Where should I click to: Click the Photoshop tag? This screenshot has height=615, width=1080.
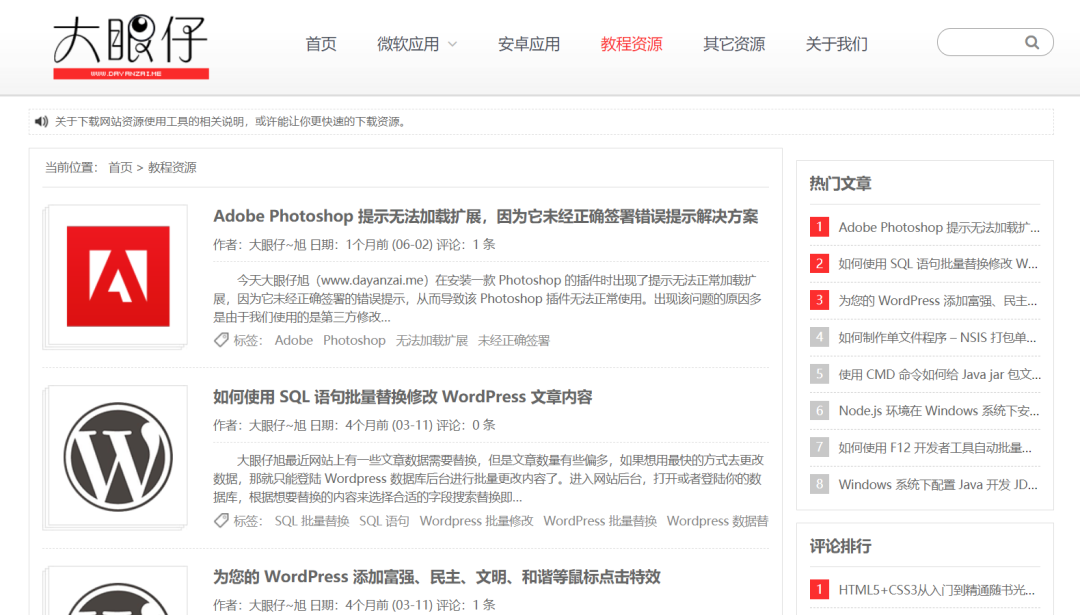coord(354,340)
